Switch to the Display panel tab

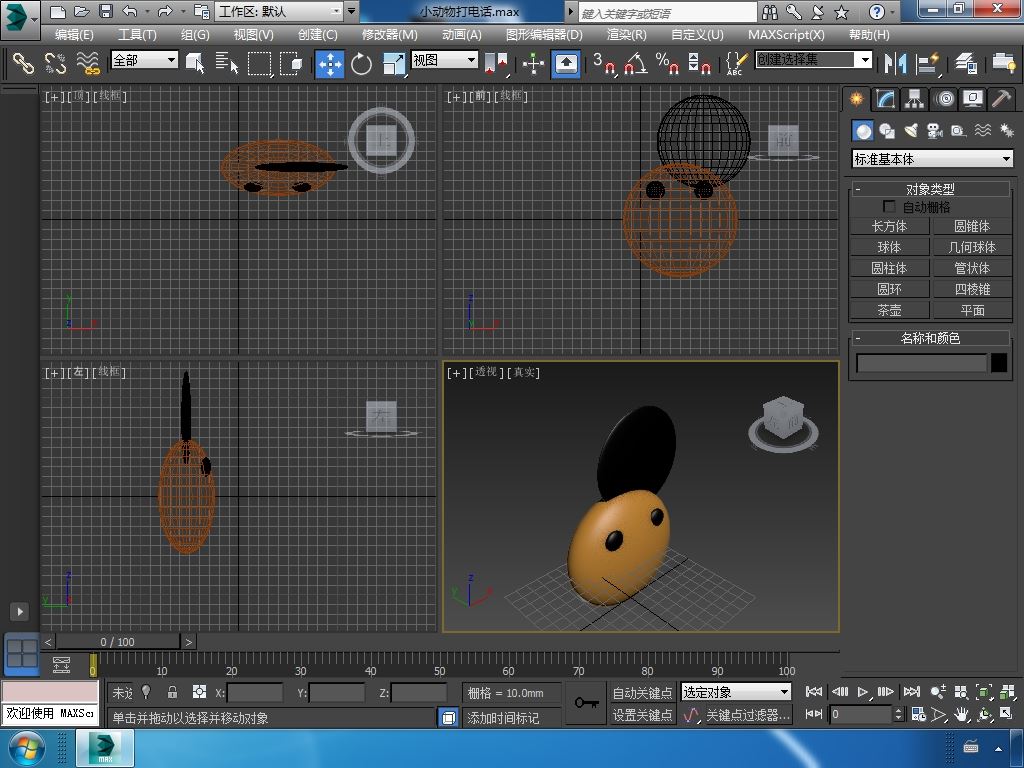pos(973,99)
